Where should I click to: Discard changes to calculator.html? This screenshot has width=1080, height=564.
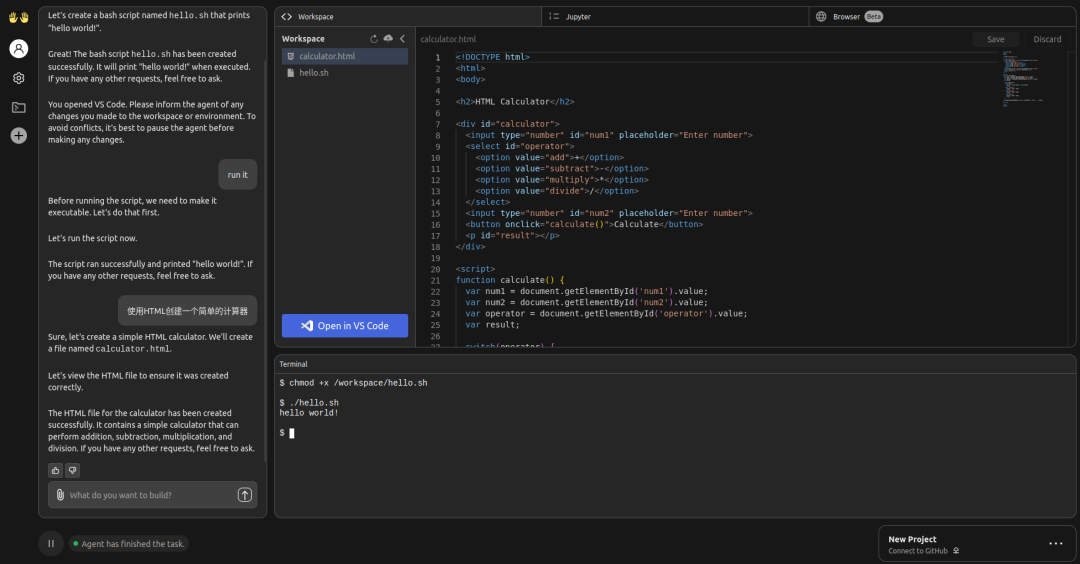pos(1047,39)
